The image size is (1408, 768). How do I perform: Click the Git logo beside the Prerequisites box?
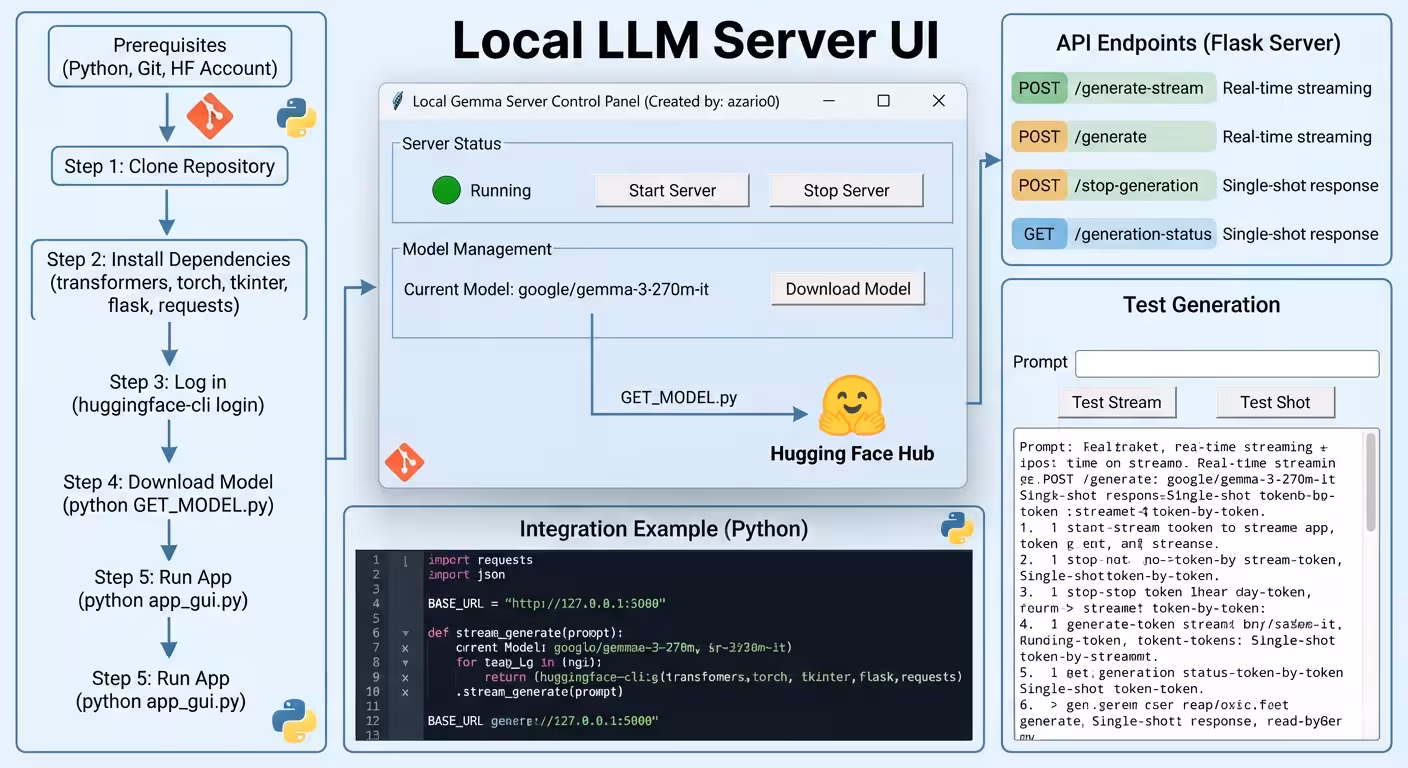point(210,115)
